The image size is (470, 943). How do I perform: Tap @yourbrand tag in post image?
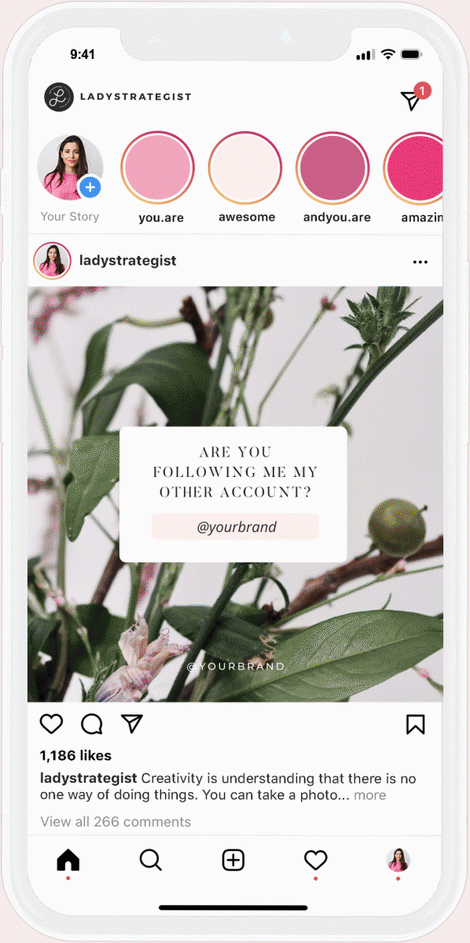tap(236, 527)
